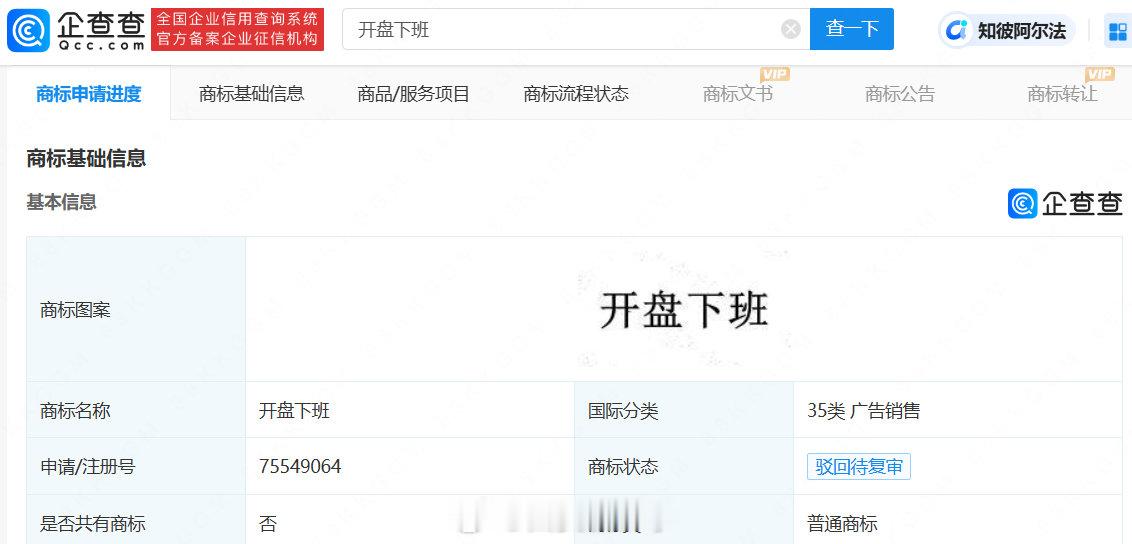Viewport: 1132px width, 544px height.
Task: Open the 企查查 logo homepage link
Action: pos(77,30)
